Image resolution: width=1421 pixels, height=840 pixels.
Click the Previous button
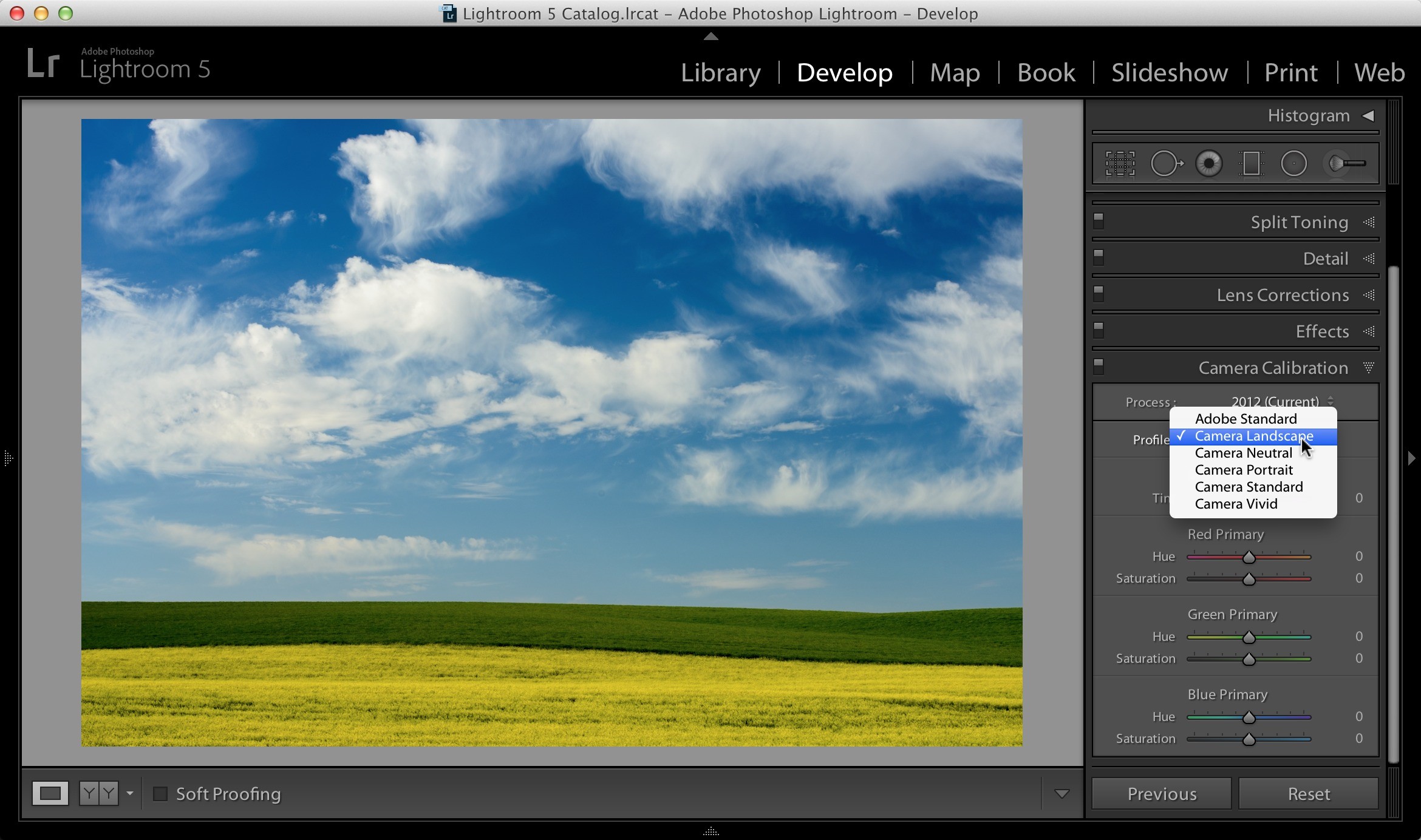(1162, 793)
